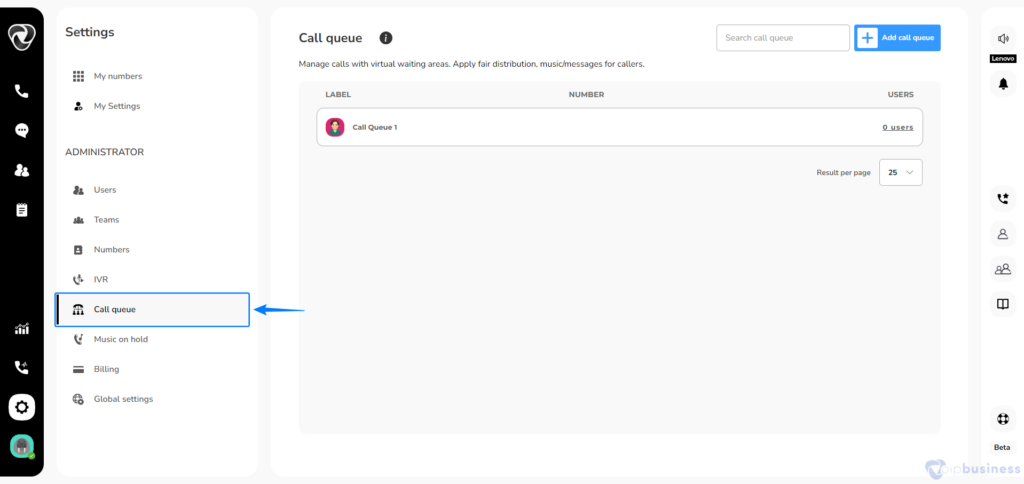Image resolution: width=1024 pixels, height=484 pixels.
Task: Click the USERS column header
Action: tap(901, 95)
